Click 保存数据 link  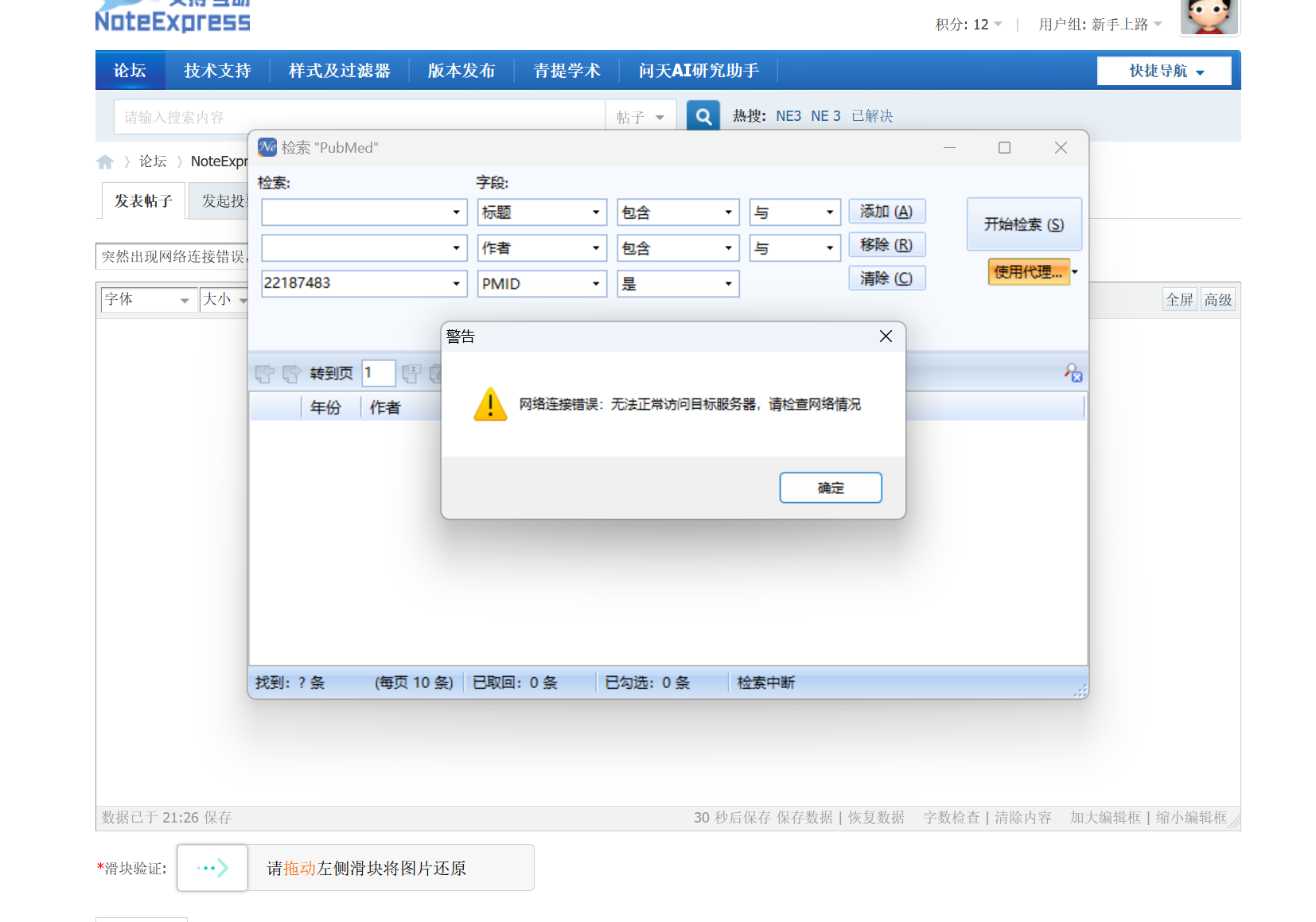(804, 818)
